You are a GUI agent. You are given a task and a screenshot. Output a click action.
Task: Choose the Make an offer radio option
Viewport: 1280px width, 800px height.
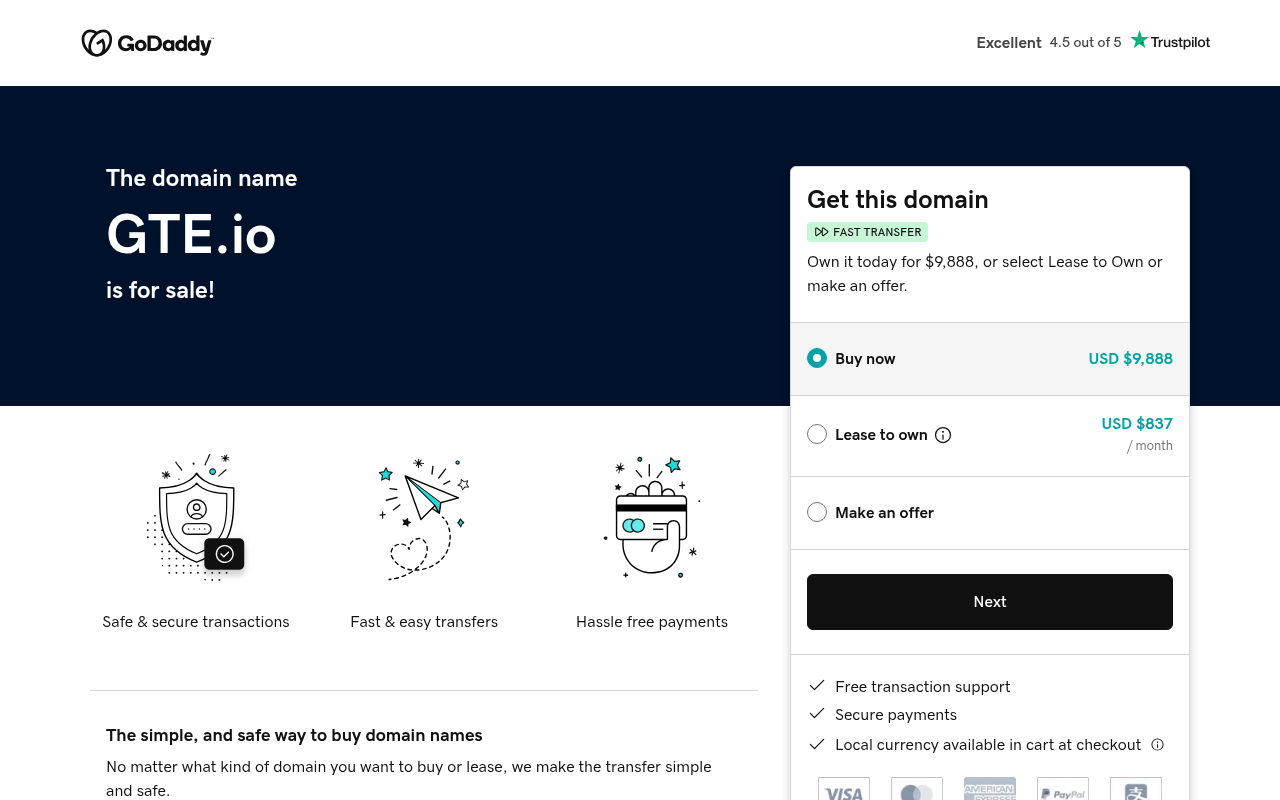[817, 512]
